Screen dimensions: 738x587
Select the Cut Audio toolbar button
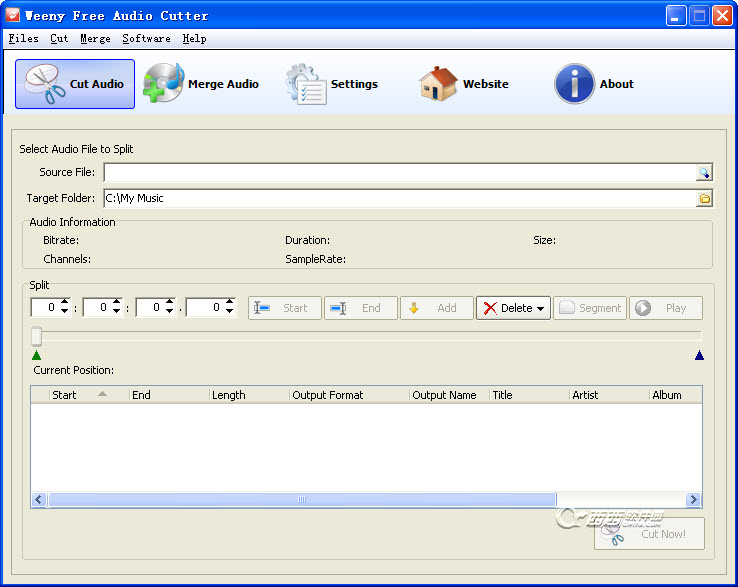click(75, 84)
